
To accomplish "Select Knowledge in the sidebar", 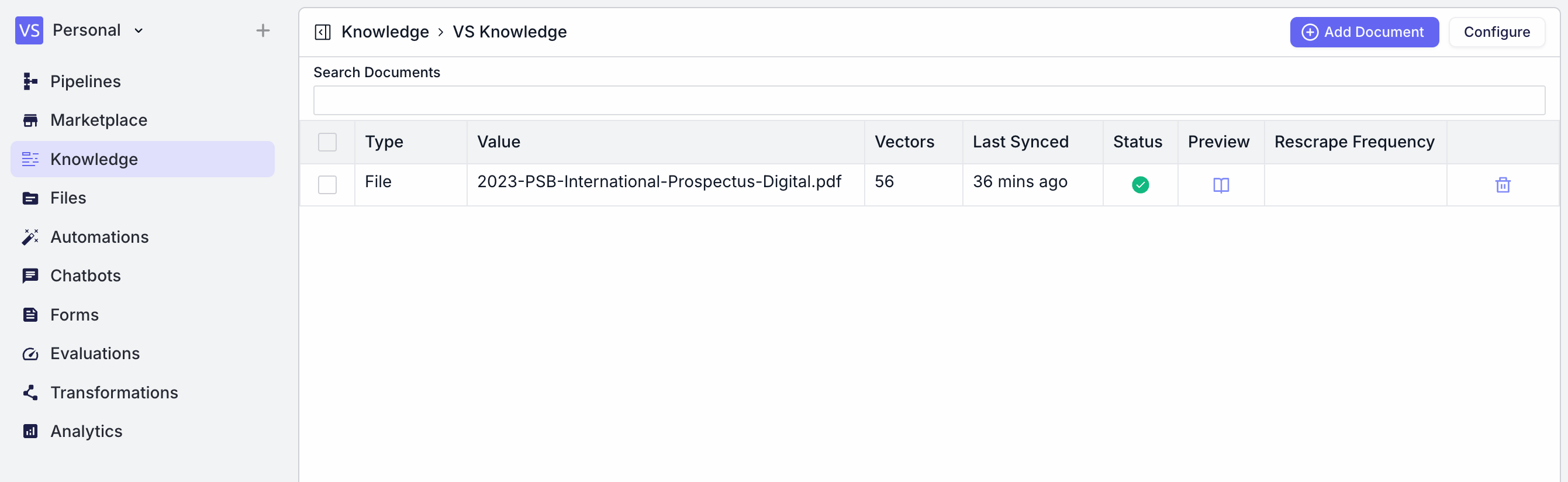I will [x=143, y=159].
